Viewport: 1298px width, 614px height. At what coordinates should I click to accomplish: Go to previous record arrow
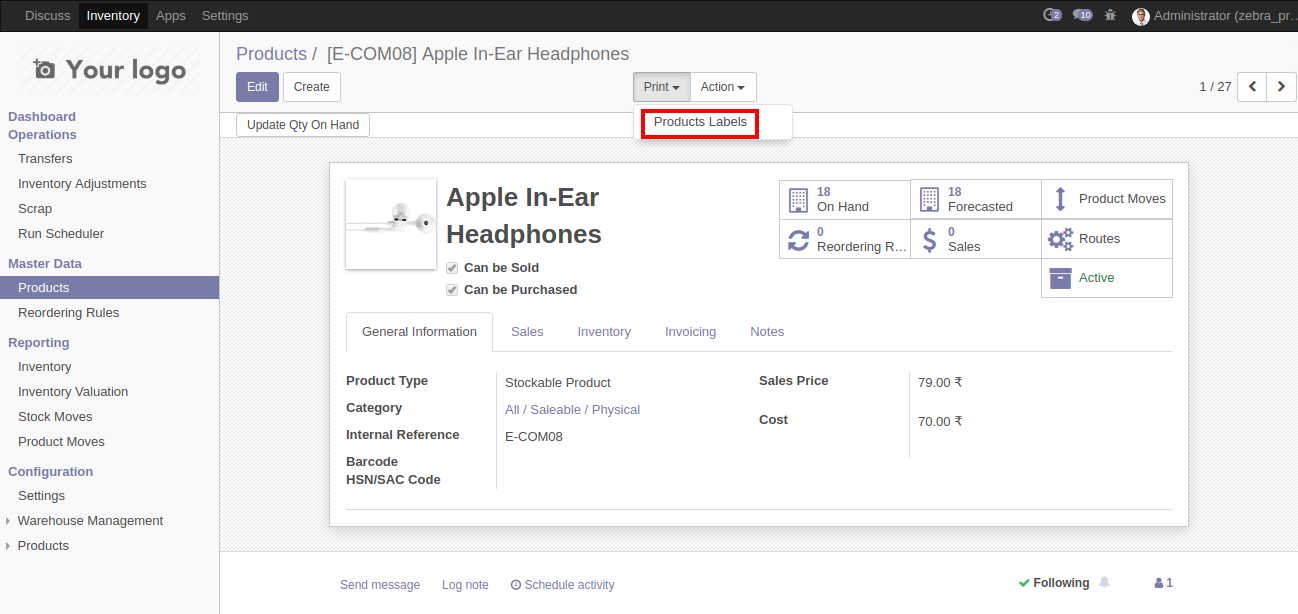tap(1252, 87)
